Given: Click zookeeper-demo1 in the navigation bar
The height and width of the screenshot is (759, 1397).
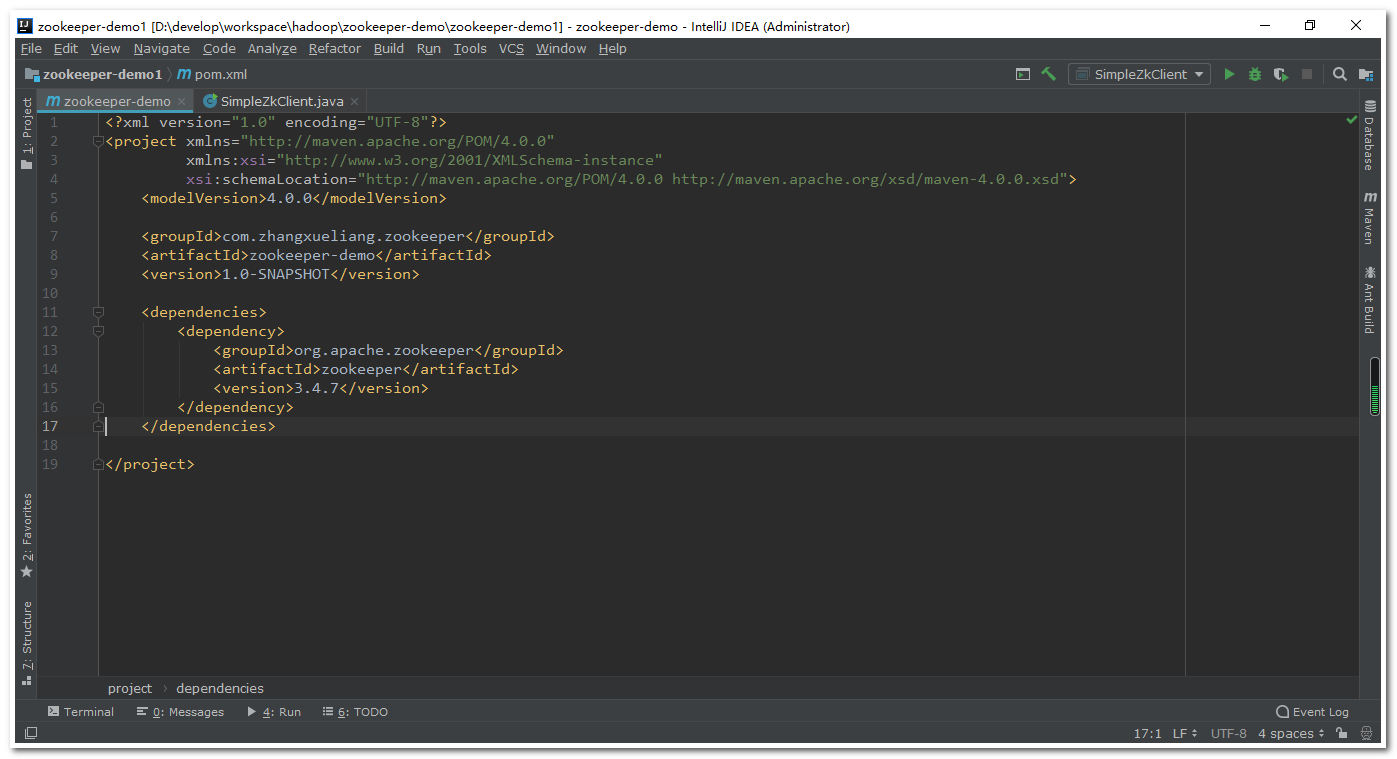Looking at the screenshot, I should tap(93, 74).
